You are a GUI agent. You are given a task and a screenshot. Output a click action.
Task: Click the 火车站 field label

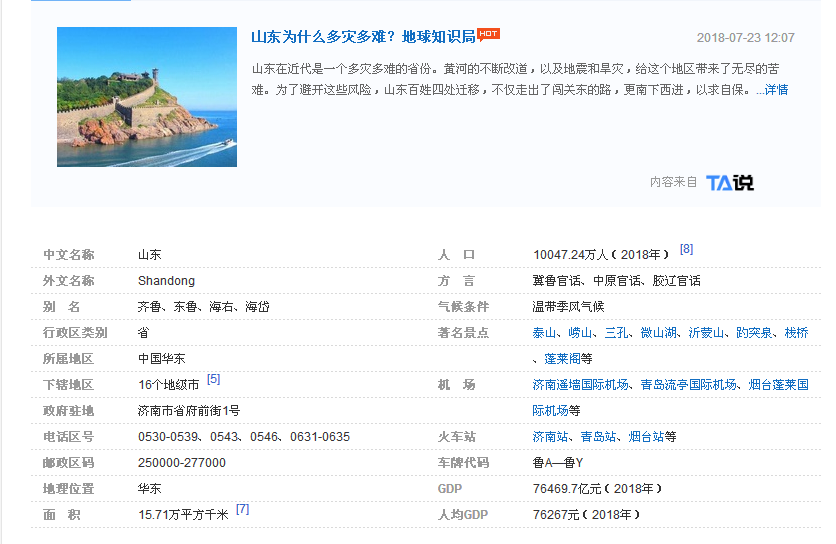coord(456,437)
